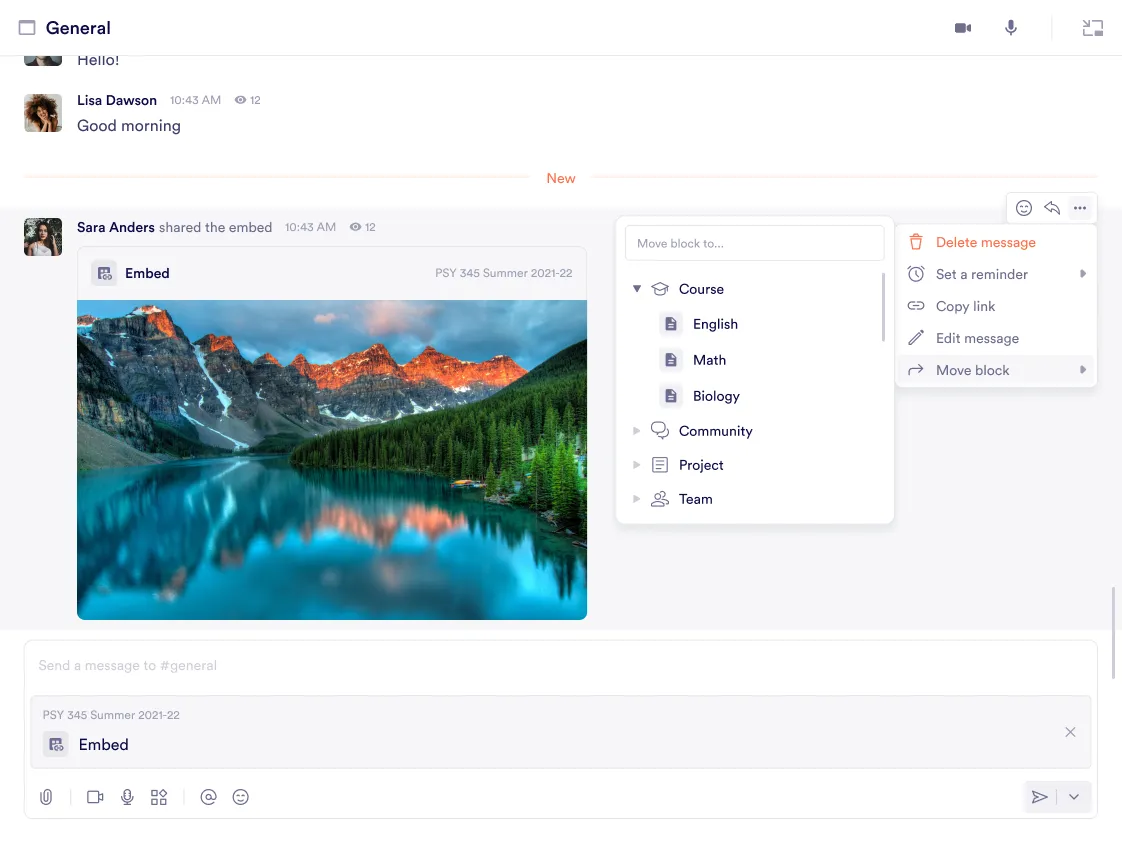Image resolution: width=1122 pixels, height=843 pixels.
Task: Start a video call in General
Action: click(962, 28)
